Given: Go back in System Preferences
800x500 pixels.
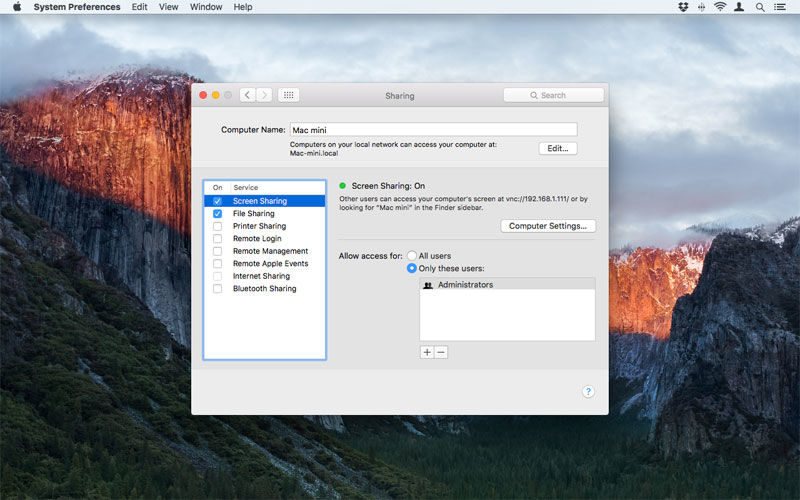Looking at the screenshot, I should tap(247, 95).
